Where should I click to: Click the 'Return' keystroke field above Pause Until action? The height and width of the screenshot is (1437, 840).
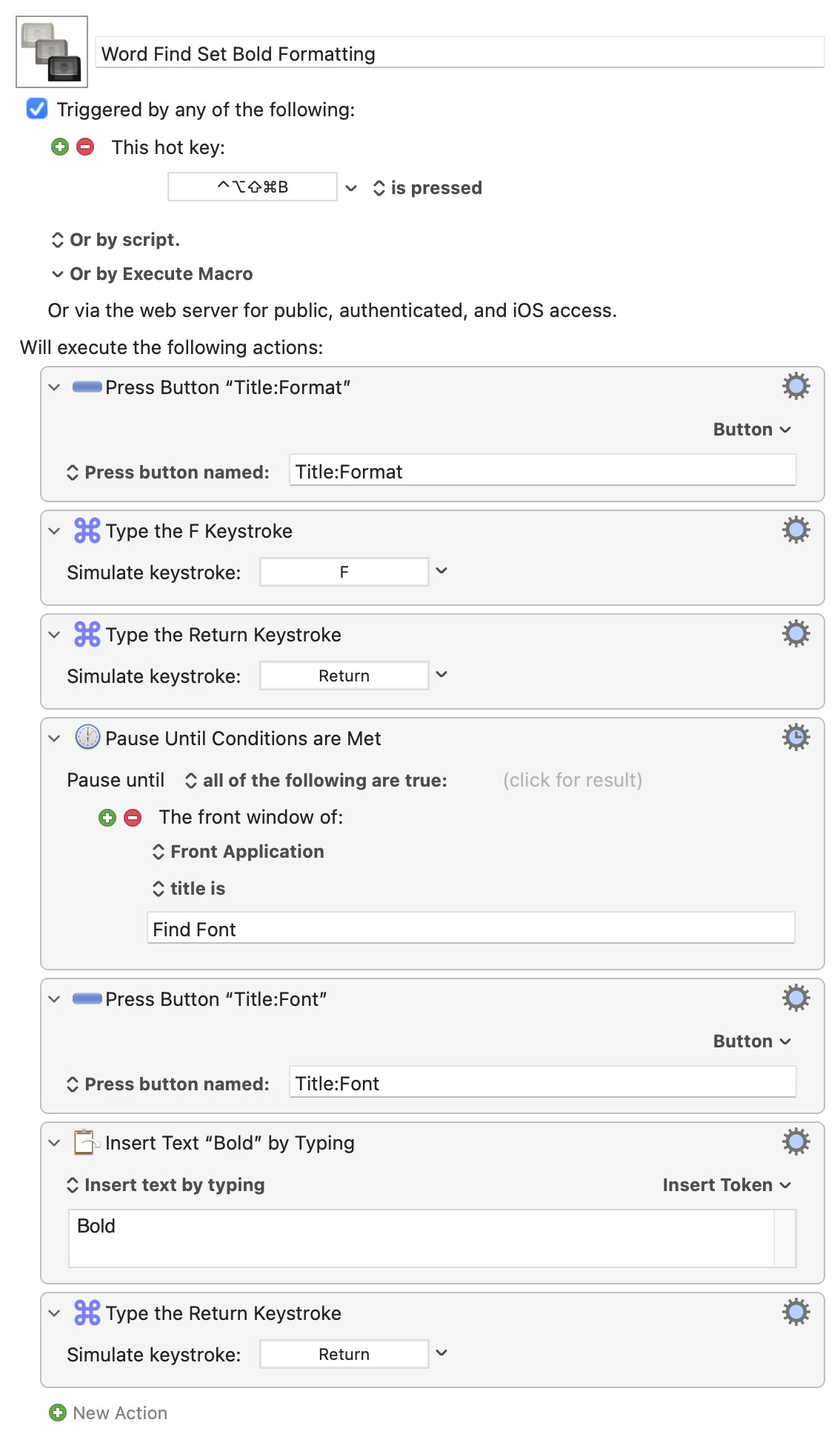[344, 676]
